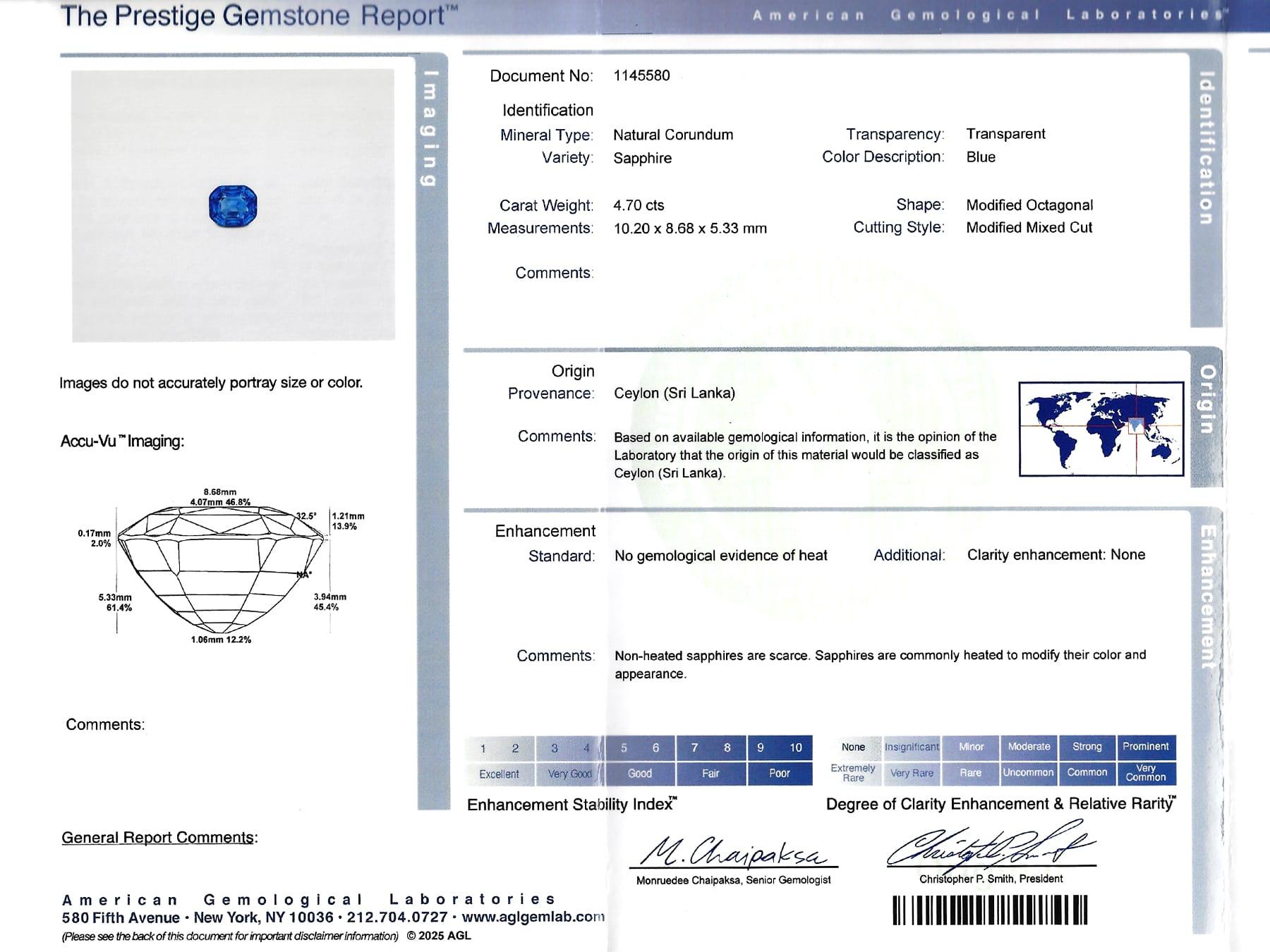Click 'Images do not accurately portray' disclaimer
The image size is (1270, 952).
[x=211, y=383]
